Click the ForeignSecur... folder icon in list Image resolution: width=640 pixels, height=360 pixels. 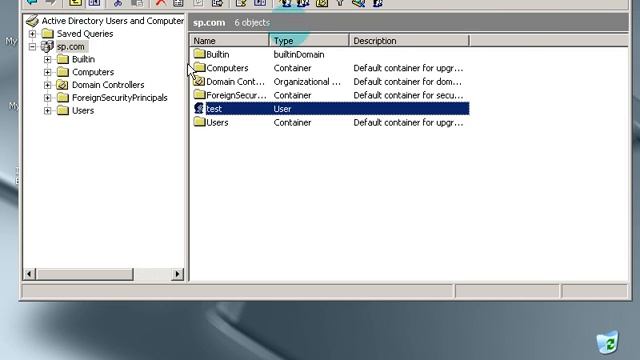click(x=199, y=95)
